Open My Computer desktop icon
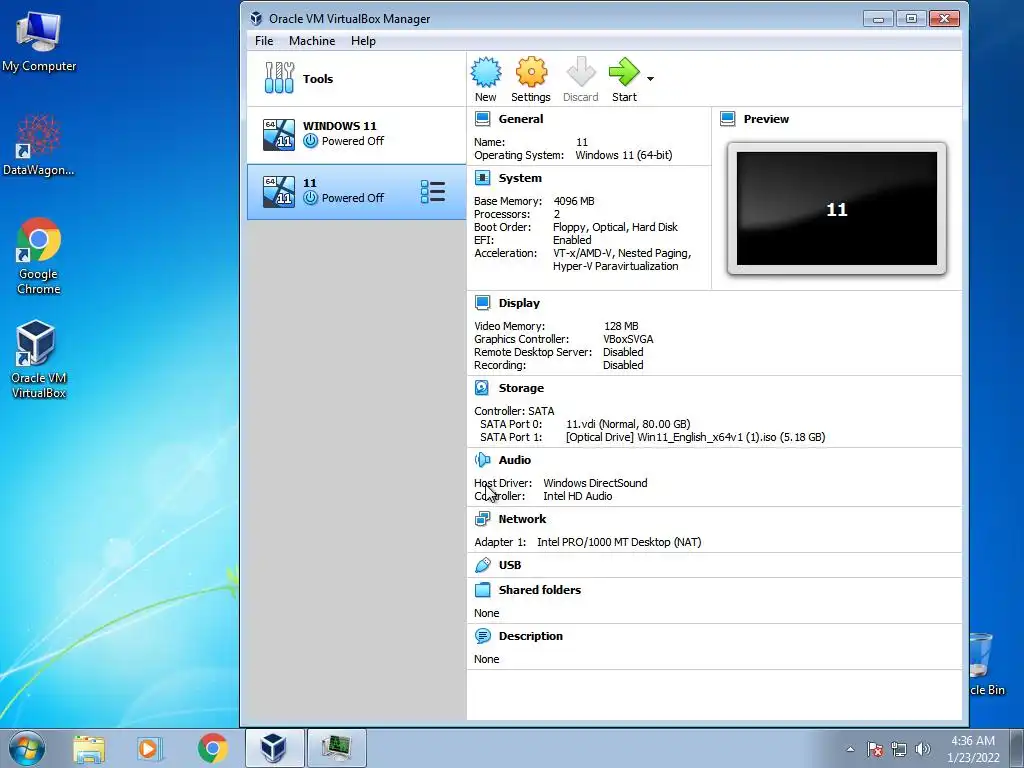The height and width of the screenshot is (768, 1024). click(x=39, y=42)
